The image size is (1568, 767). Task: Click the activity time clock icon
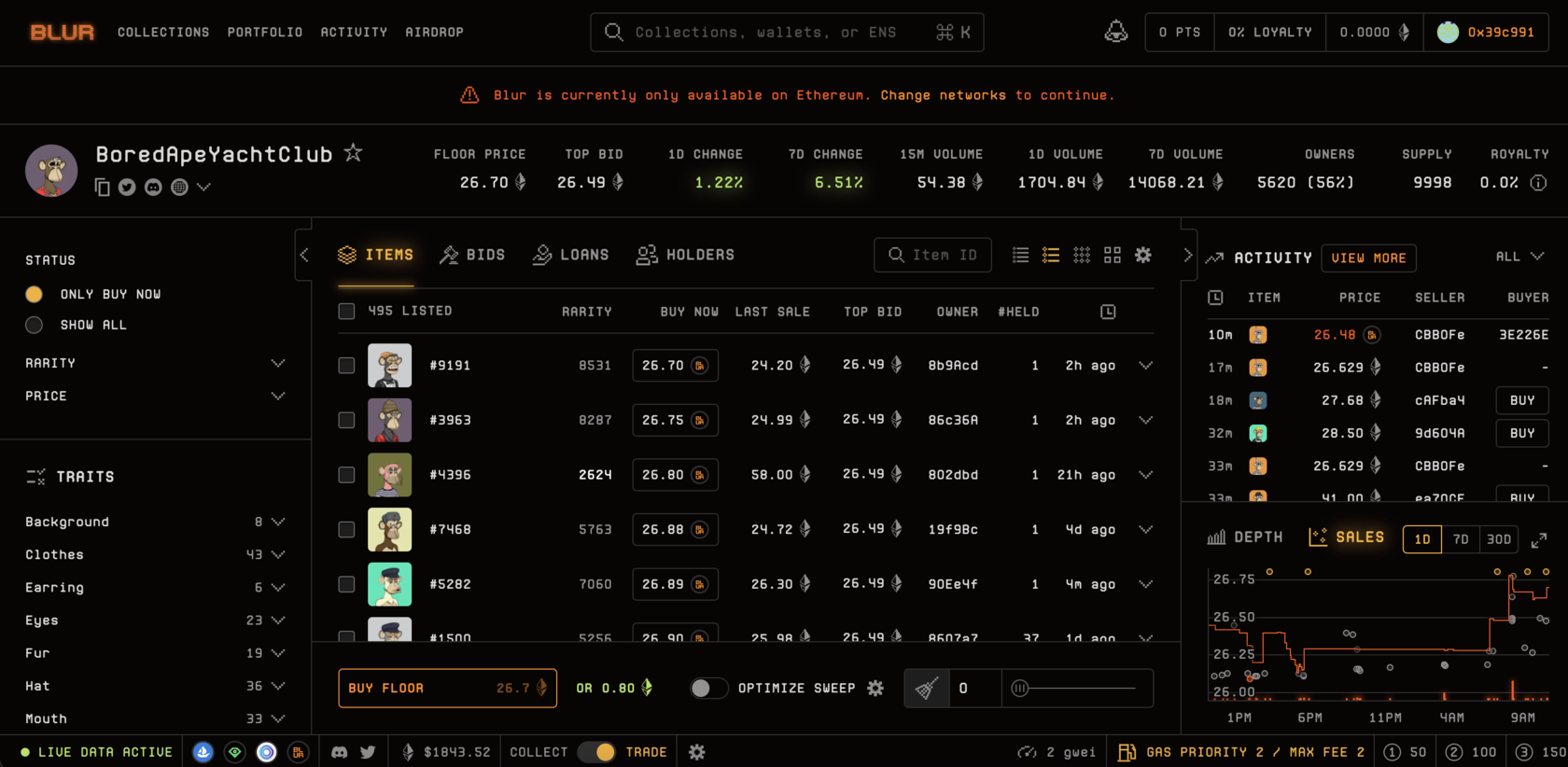point(1215,298)
